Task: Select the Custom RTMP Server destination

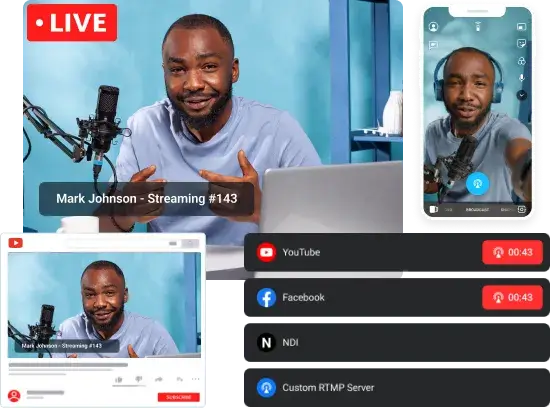Action: [397, 388]
